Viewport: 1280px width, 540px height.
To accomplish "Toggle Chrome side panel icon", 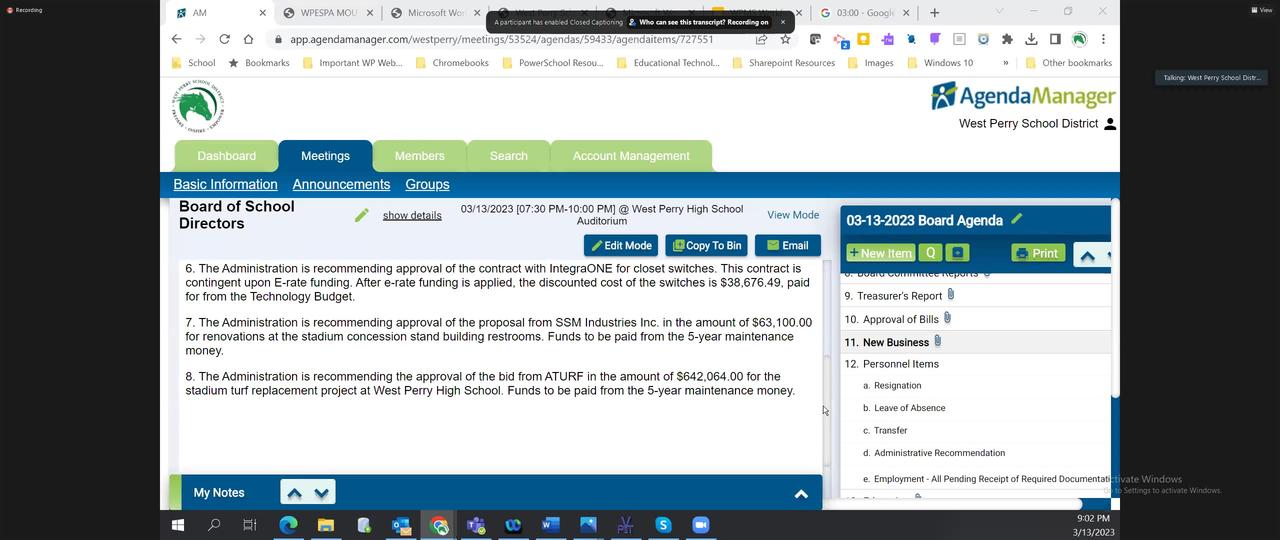I will pyautogui.click(x=1055, y=39).
